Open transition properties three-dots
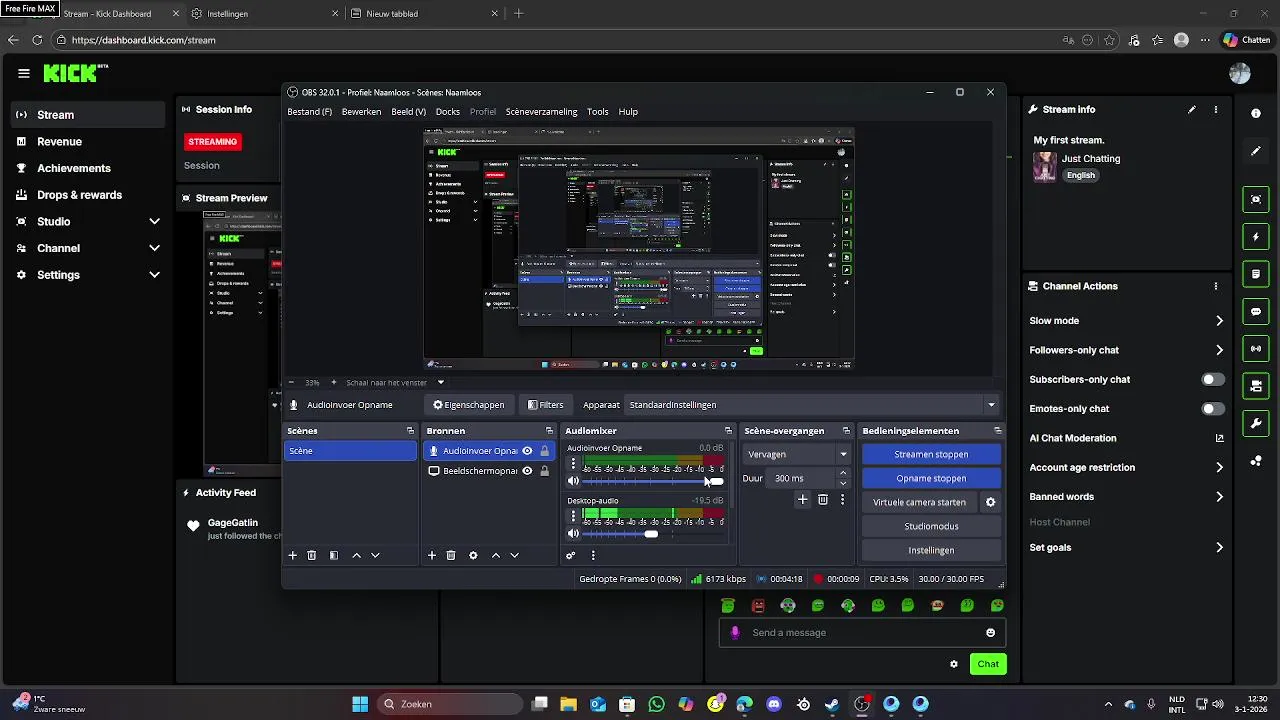 842,499
